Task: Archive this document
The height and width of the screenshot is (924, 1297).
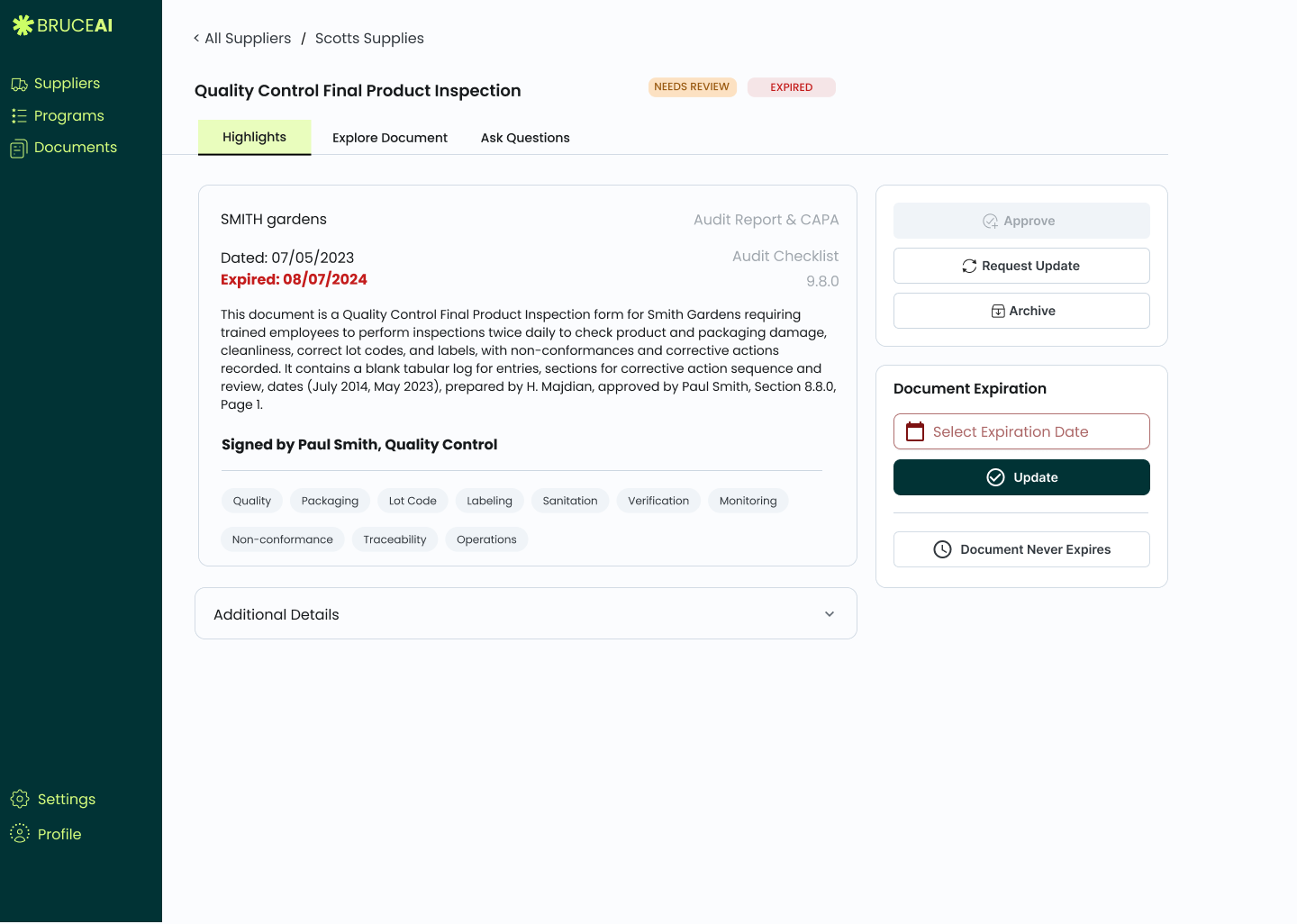Action: (1021, 311)
